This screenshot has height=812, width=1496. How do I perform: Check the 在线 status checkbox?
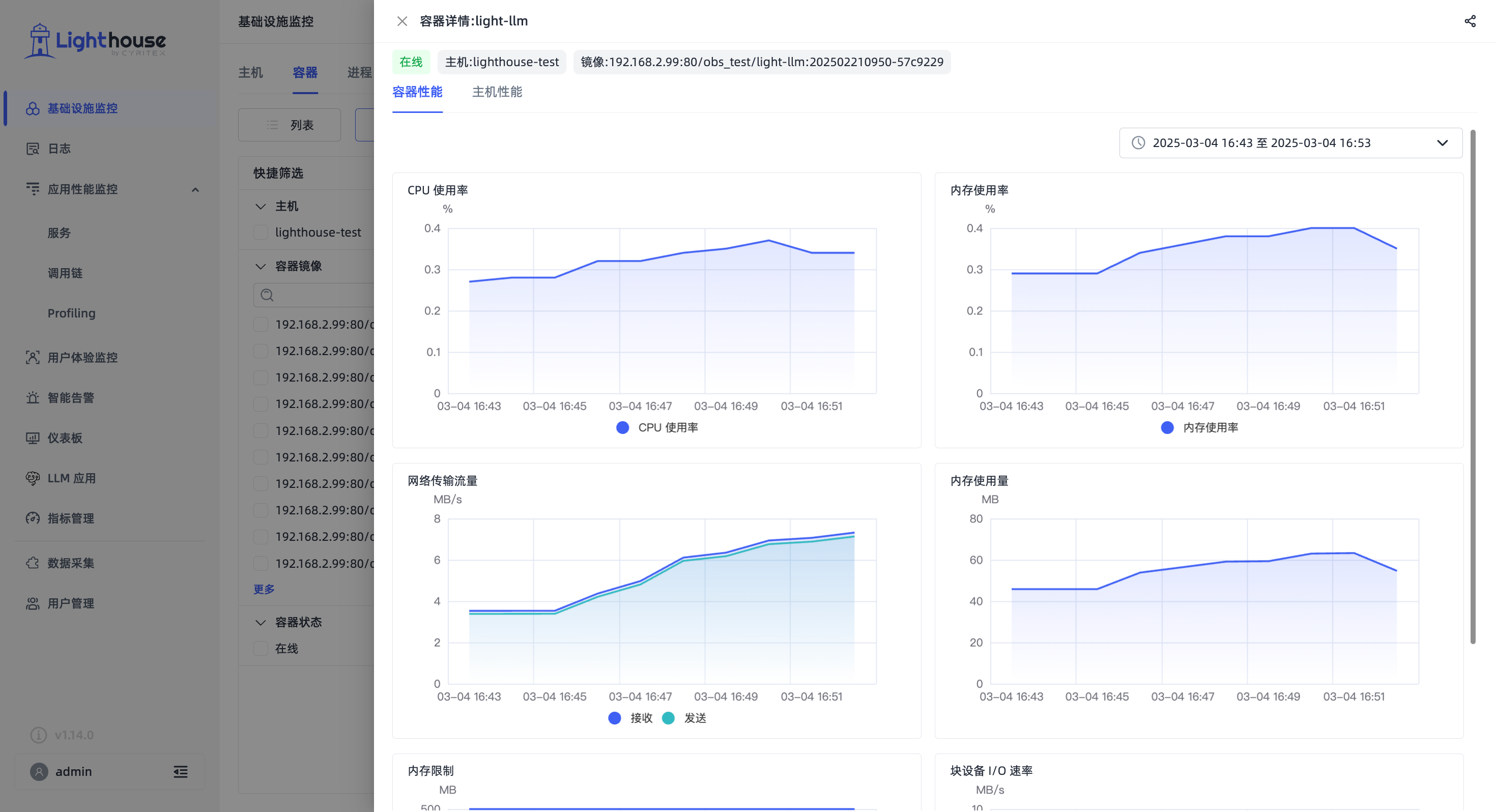(x=261, y=648)
